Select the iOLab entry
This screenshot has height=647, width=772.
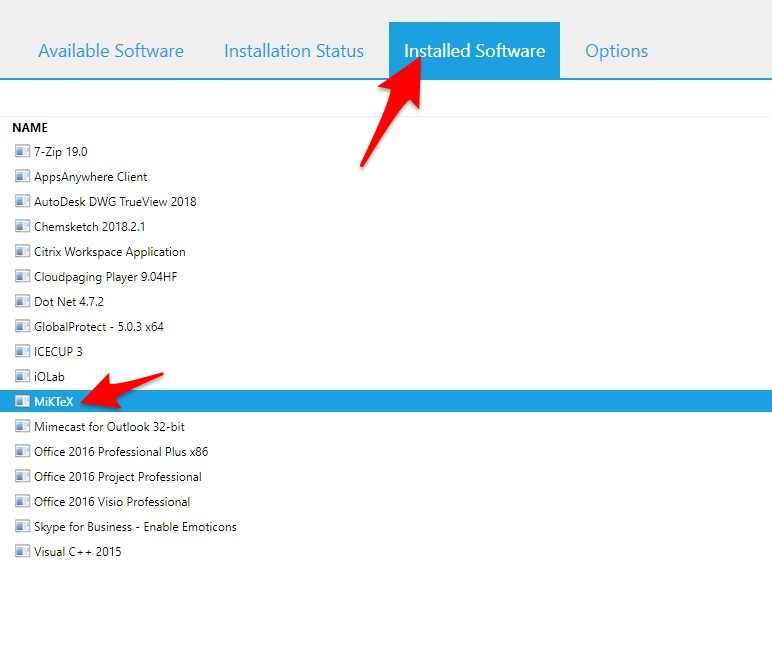point(49,377)
